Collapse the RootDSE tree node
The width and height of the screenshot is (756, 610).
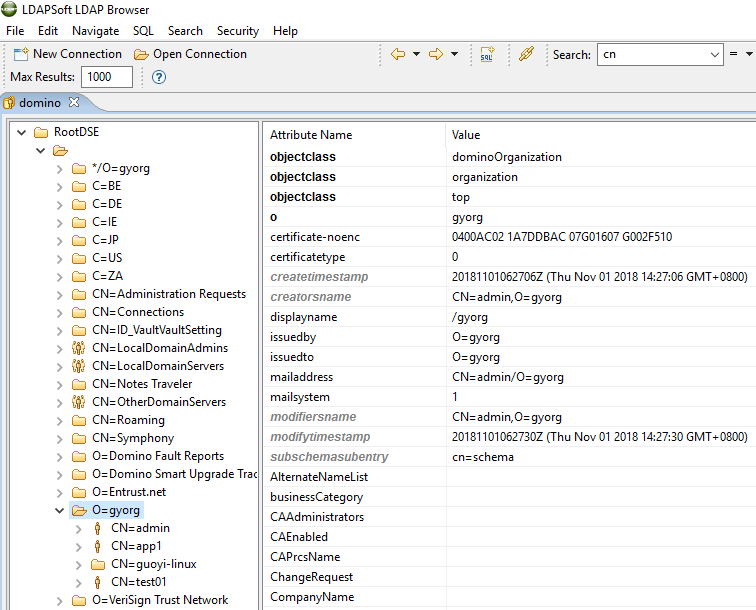pyautogui.click(x=21, y=132)
